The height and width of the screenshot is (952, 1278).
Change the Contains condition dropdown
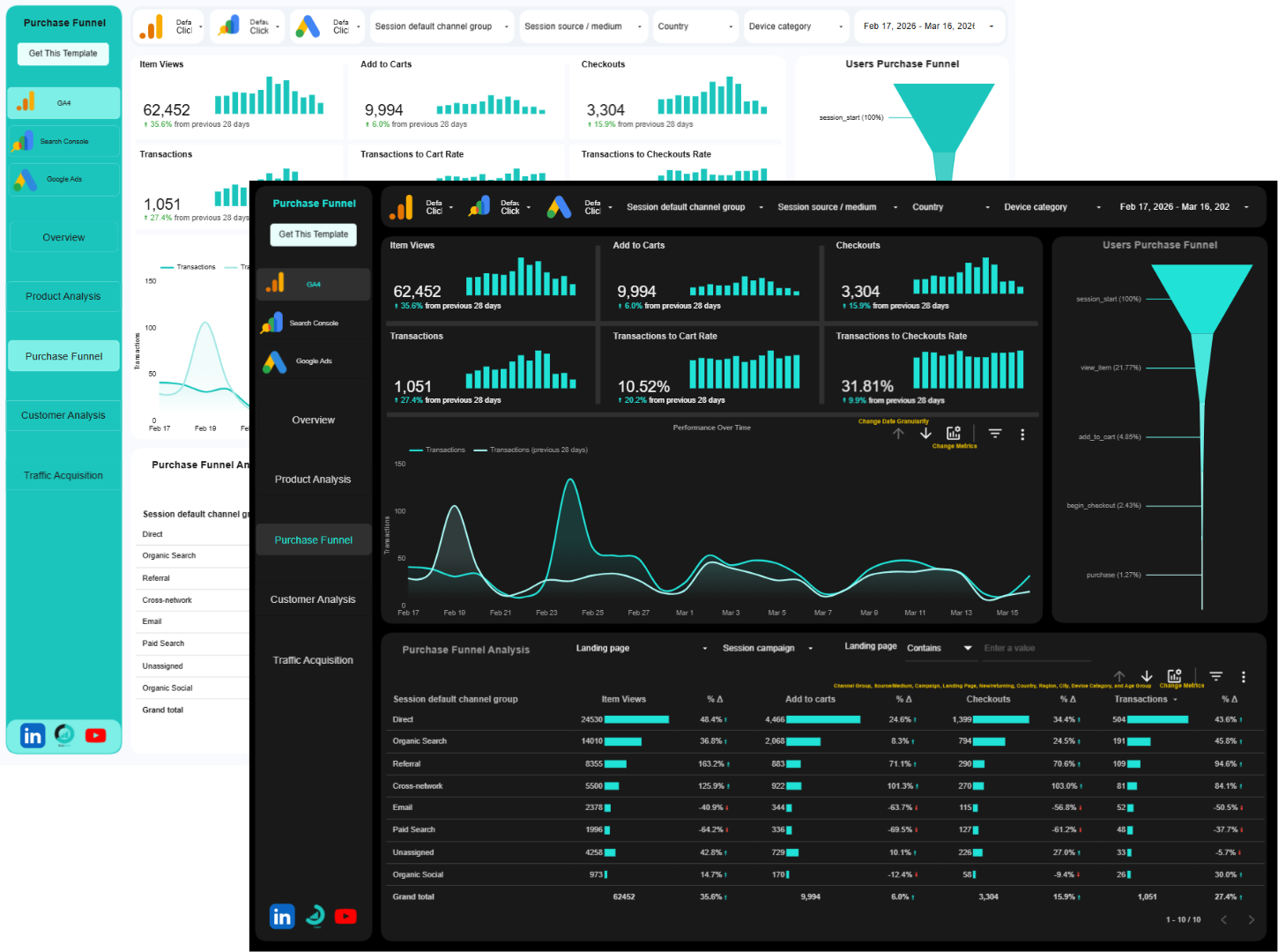point(940,647)
